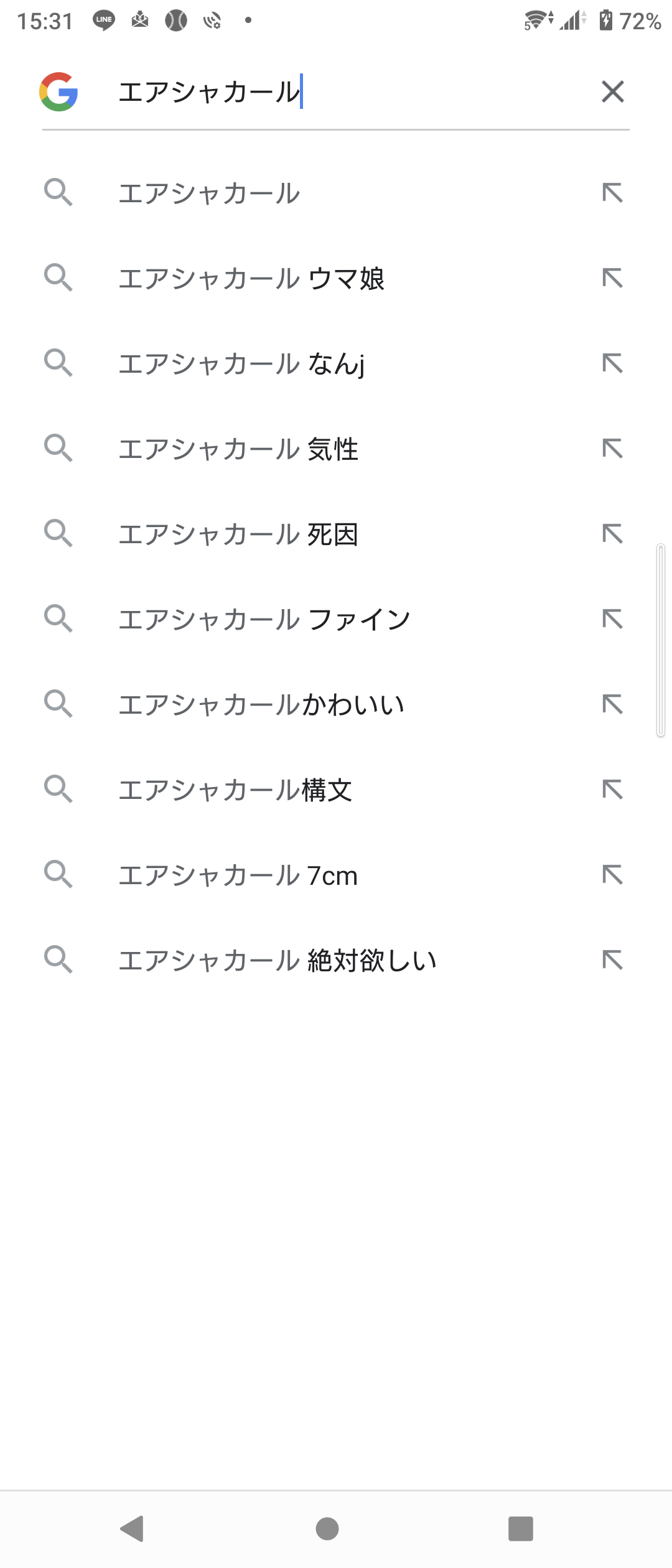This screenshot has height=1568, width=672.
Task: Fill query with エアシャカール 死因 arrow
Action: pyautogui.click(x=612, y=534)
